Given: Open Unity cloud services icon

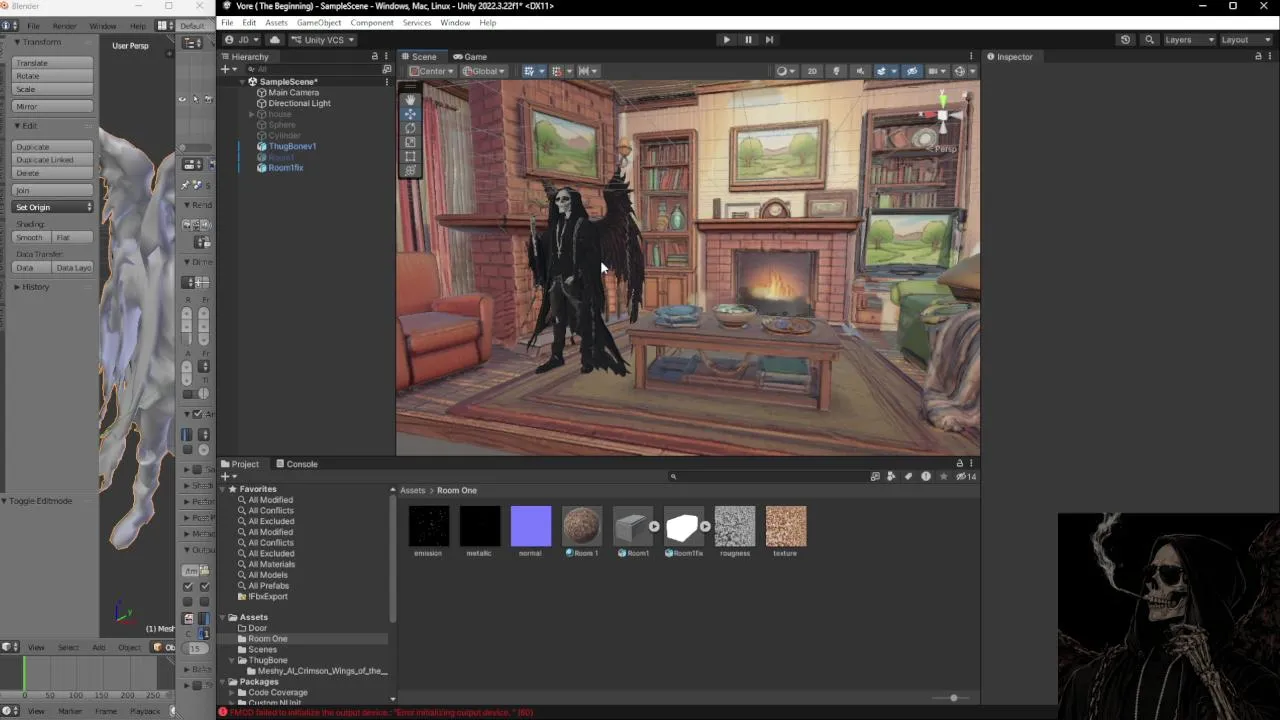Looking at the screenshot, I should 275,40.
